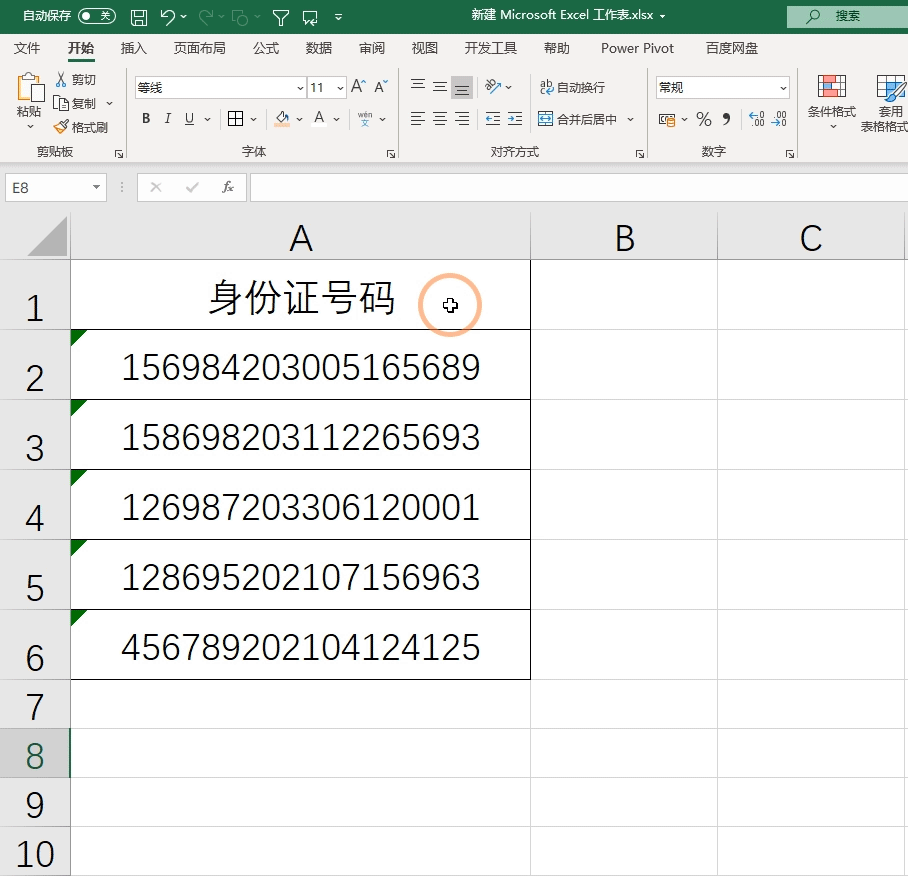Click the Increase Font Size icon
Viewport: 908px width, 876px height.
coord(358,88)
